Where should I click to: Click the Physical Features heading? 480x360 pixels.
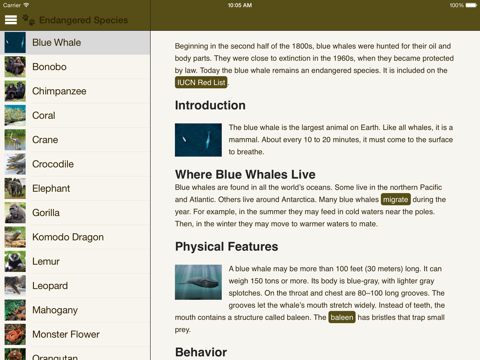227,247
